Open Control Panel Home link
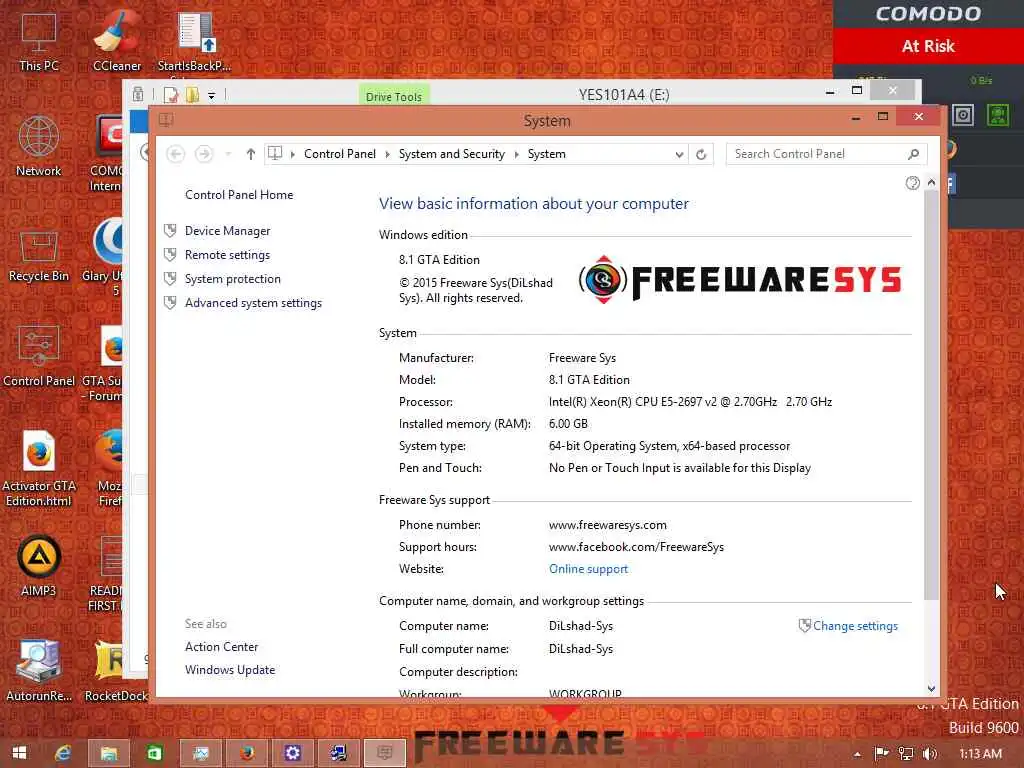This screenshot has width=1024, height=768. [239, 195]
